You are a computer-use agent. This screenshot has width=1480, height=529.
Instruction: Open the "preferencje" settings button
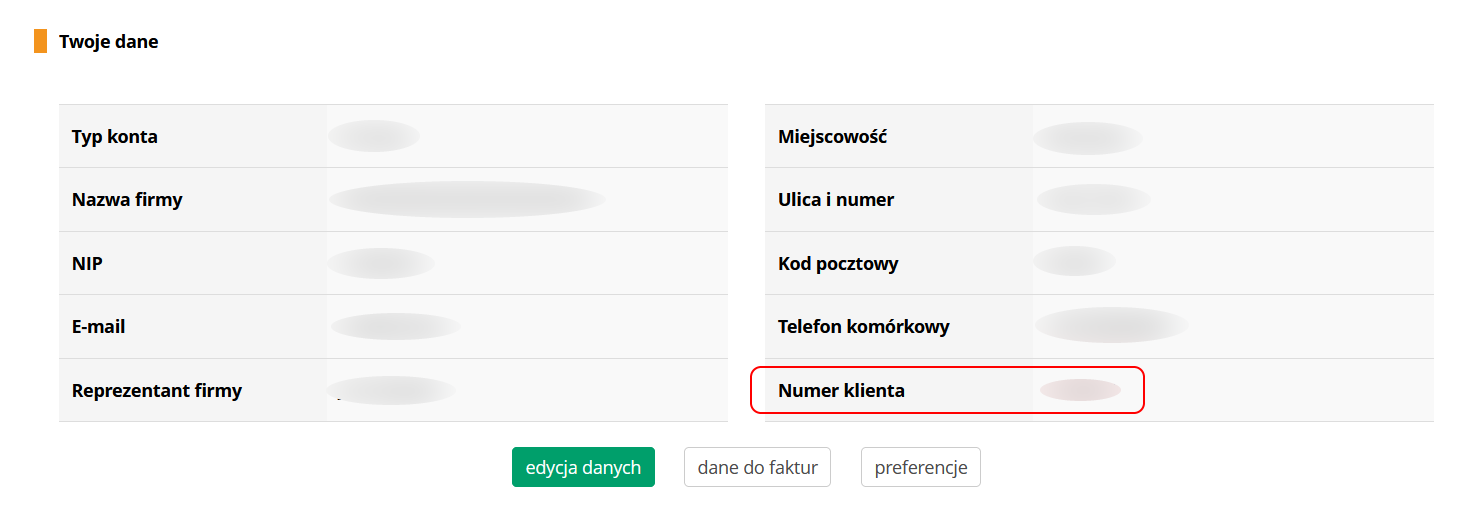click(x=920, y=467)
